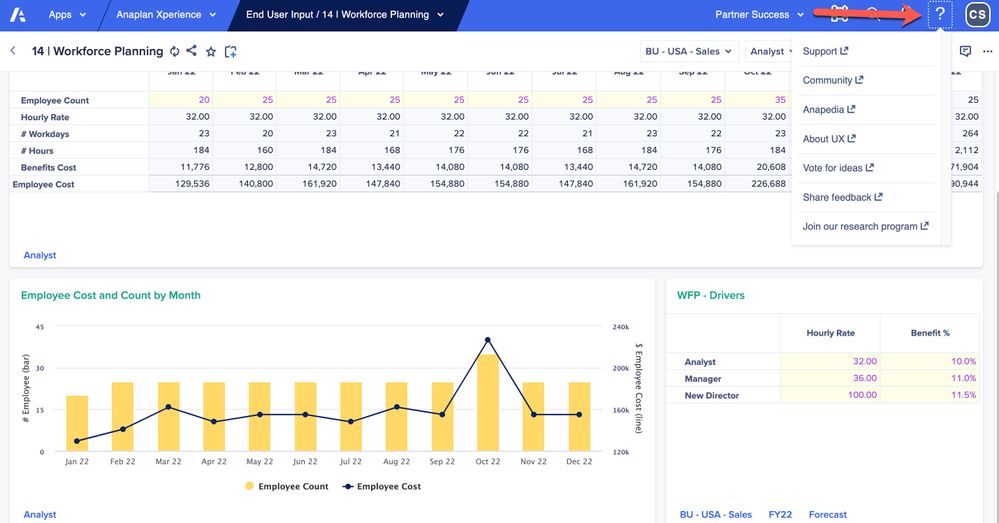Open the Analyst context selector dropdown
This screenshot has height=523, width=999.
pyautogui.click(x=768, y=51)
